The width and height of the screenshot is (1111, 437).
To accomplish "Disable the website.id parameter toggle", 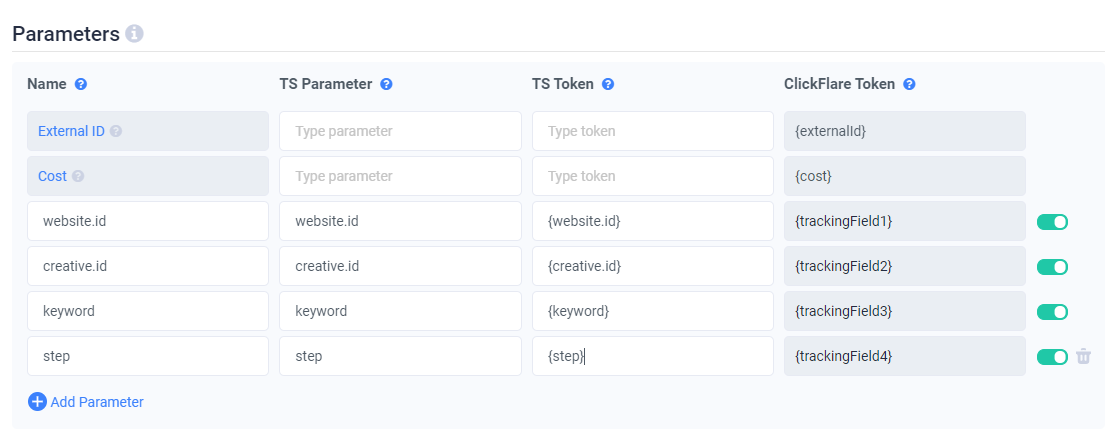I will tap(1052, 221).
